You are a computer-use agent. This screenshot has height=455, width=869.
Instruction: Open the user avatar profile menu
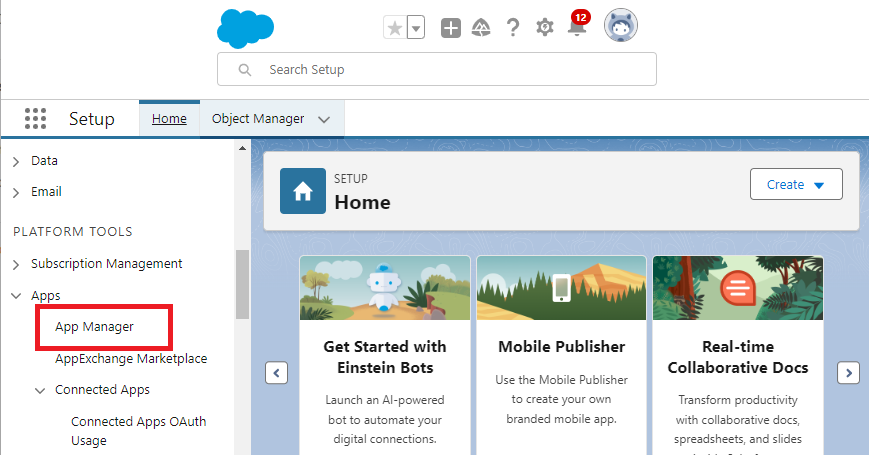pos(621,25)
